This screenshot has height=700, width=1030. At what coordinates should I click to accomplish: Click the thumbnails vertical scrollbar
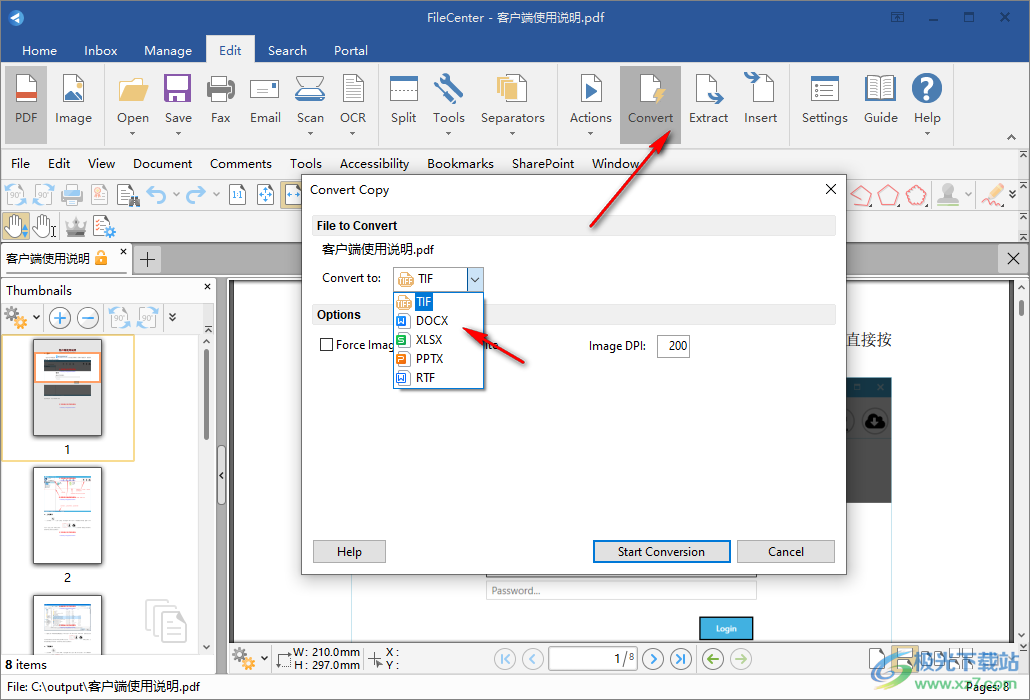coord(206,394)
